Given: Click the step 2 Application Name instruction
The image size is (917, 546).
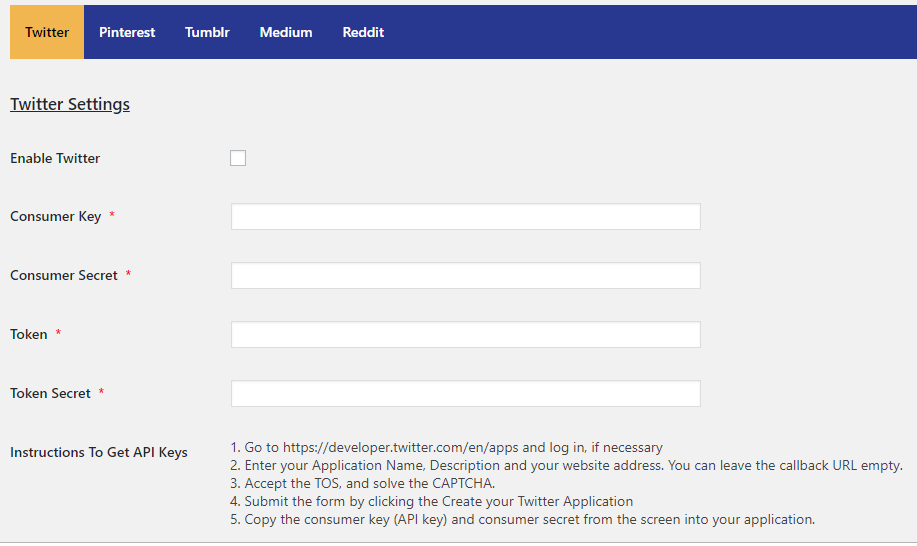Looking at the screenshot, I should point(566,466).
